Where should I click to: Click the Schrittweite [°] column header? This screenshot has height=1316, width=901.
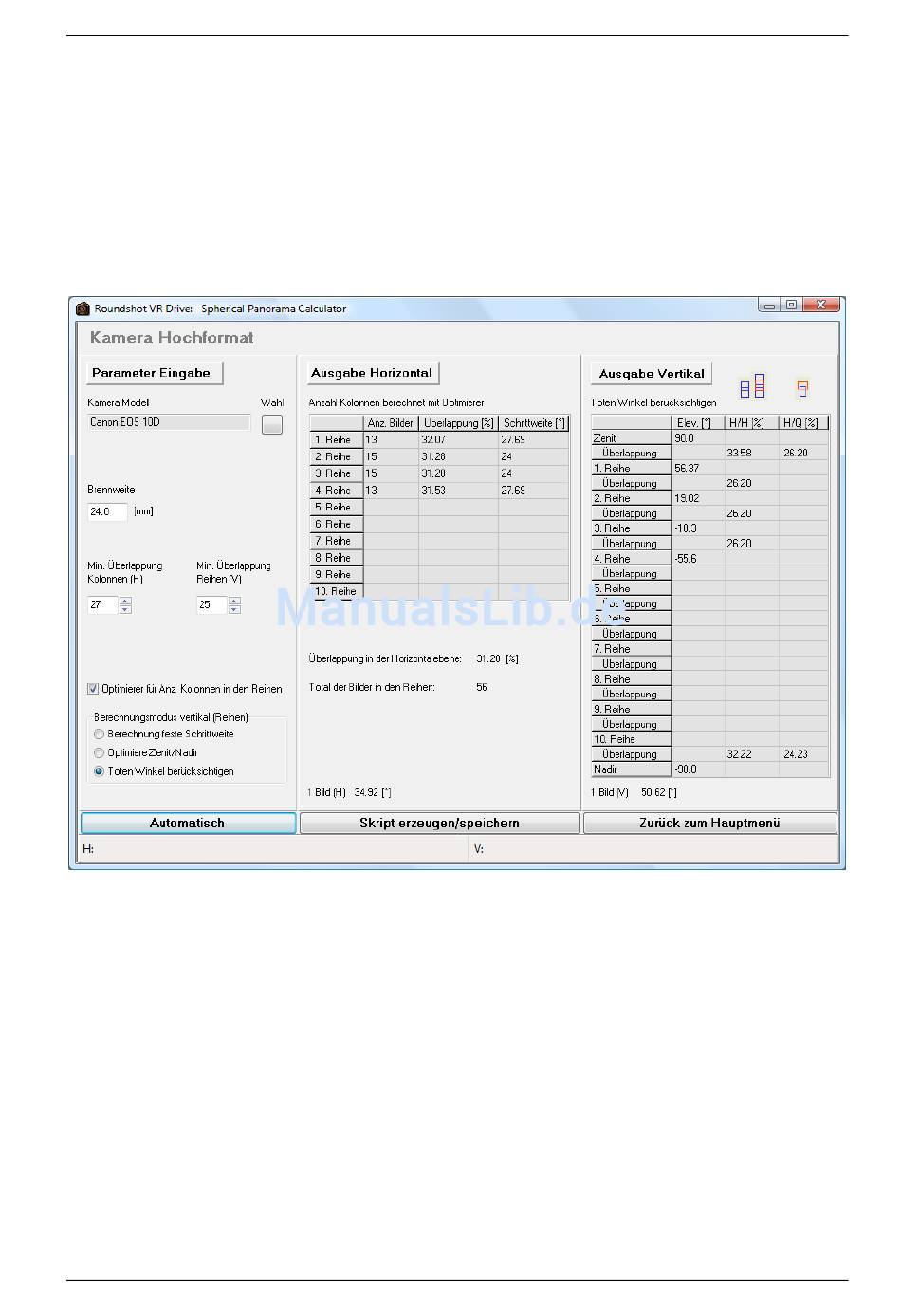tap(534, 423)
